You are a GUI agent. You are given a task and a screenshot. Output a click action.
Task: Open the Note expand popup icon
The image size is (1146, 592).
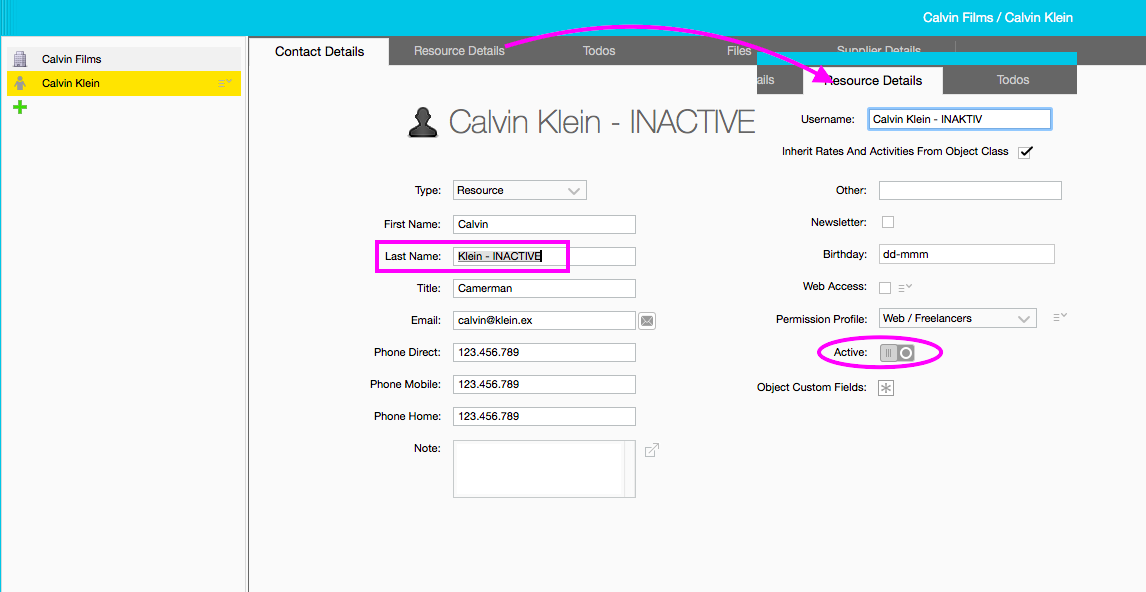tap(652, 450)
